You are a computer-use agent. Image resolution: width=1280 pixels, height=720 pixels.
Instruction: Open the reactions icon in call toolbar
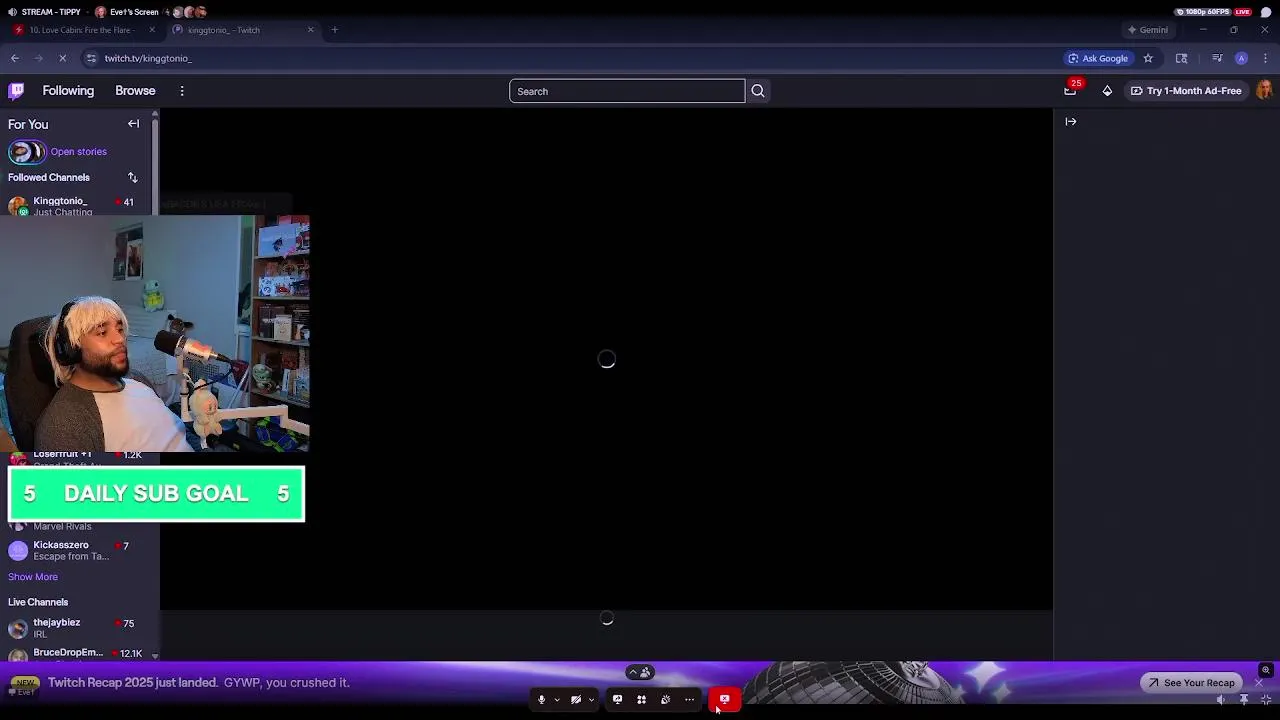click(x=665, y=700)
